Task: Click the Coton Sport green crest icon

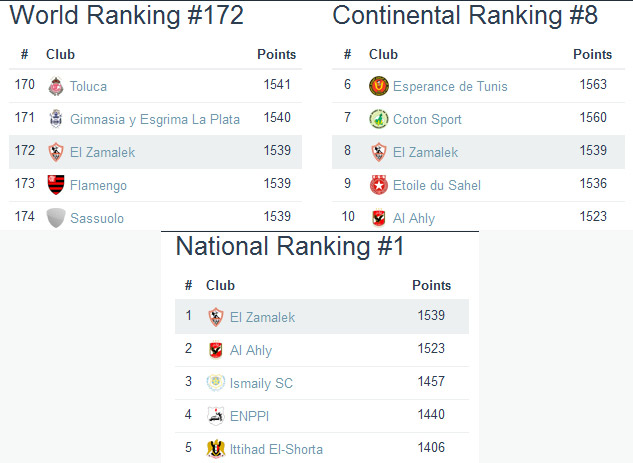Action: pos(378,119)
